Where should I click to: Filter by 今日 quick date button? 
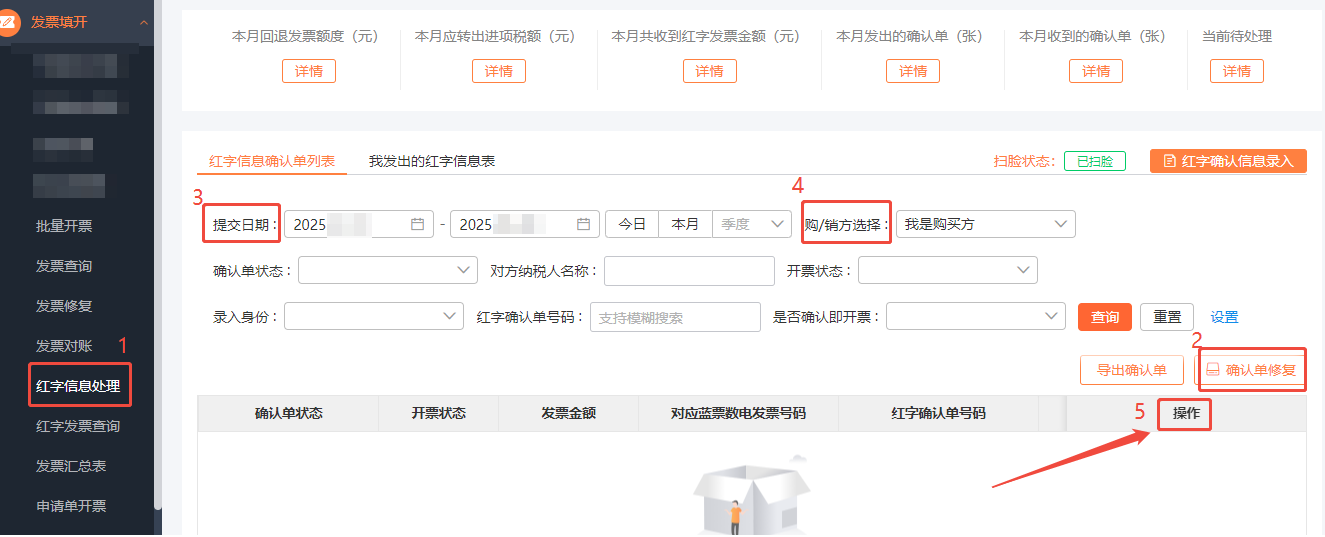click(x=632, y=225)
